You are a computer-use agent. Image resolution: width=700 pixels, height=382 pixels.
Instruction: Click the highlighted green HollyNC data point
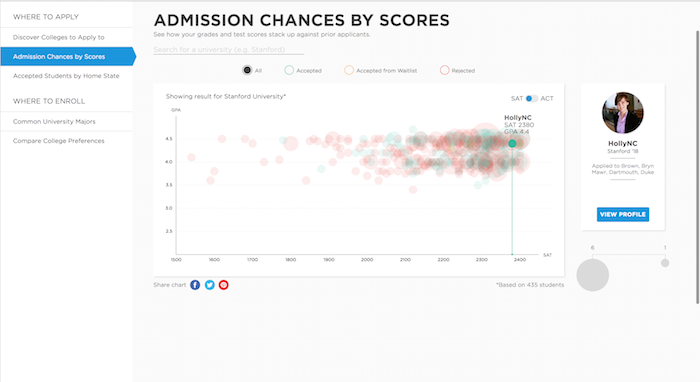coord(512,143)
